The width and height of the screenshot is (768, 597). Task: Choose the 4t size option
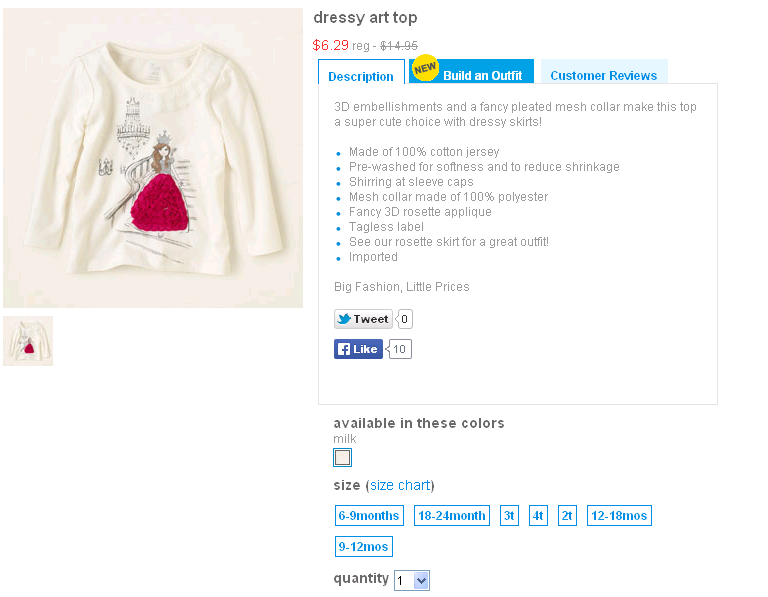(538, 516)
